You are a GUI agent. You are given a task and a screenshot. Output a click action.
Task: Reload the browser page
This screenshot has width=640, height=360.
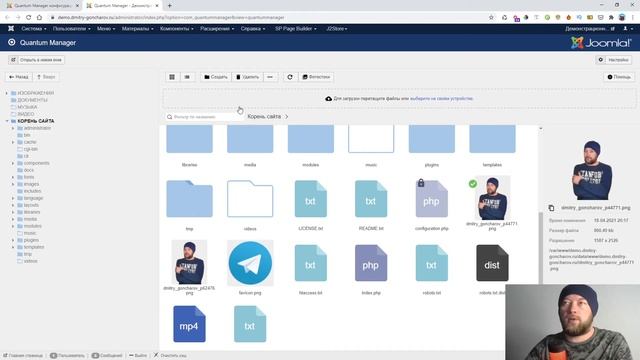pyautogui.click(x=28, y=18)
